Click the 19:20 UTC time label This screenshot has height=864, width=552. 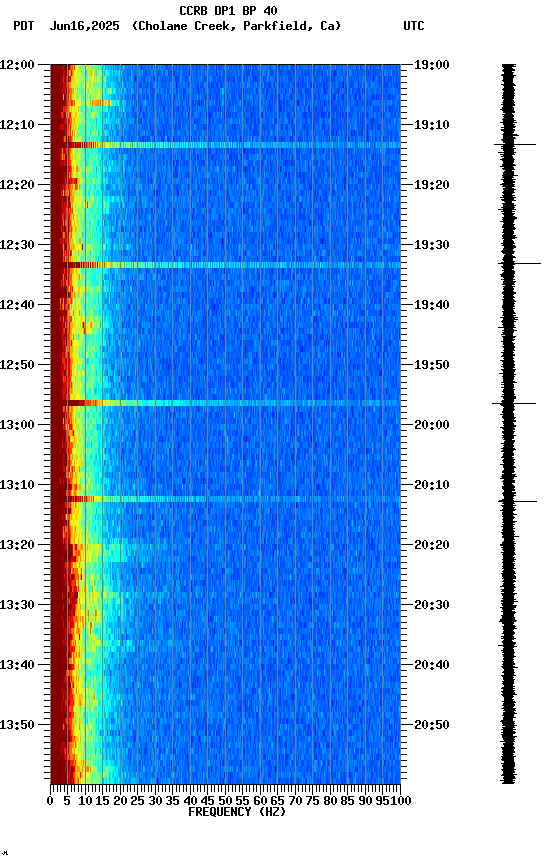click(x=432, y=185)
